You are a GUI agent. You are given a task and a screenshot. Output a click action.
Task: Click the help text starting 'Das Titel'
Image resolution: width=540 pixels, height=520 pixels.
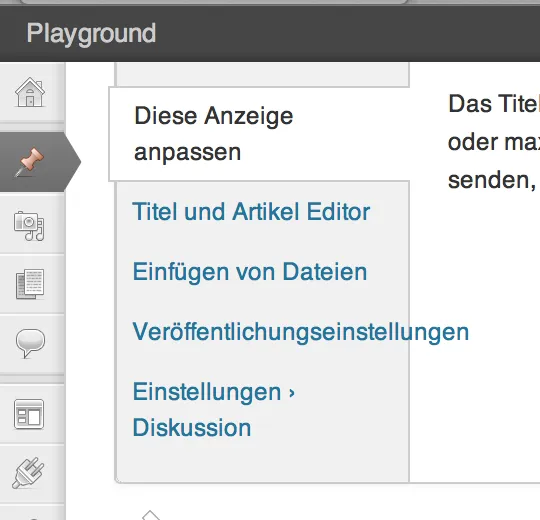pos(494,142)
